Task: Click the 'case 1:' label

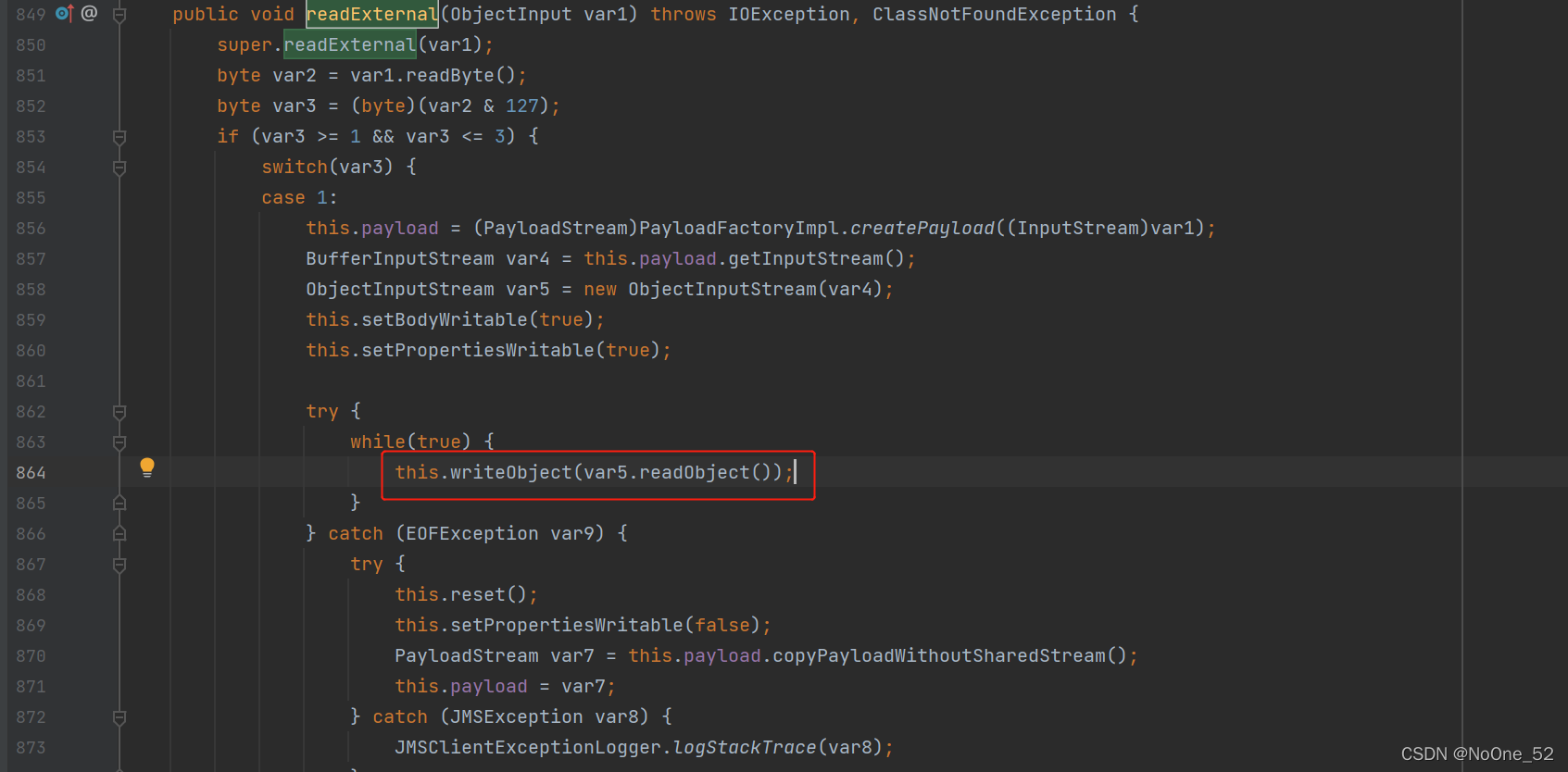Action: (x=299, y=197)
